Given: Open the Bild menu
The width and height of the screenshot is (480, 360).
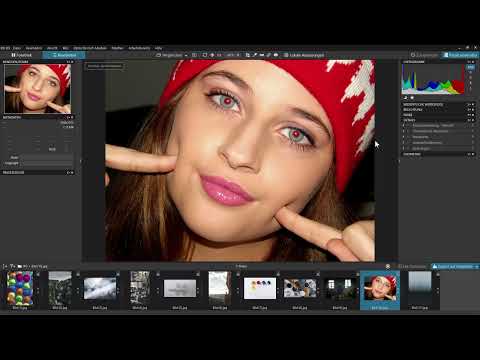Looking at the screenshot, I should 65,48.
